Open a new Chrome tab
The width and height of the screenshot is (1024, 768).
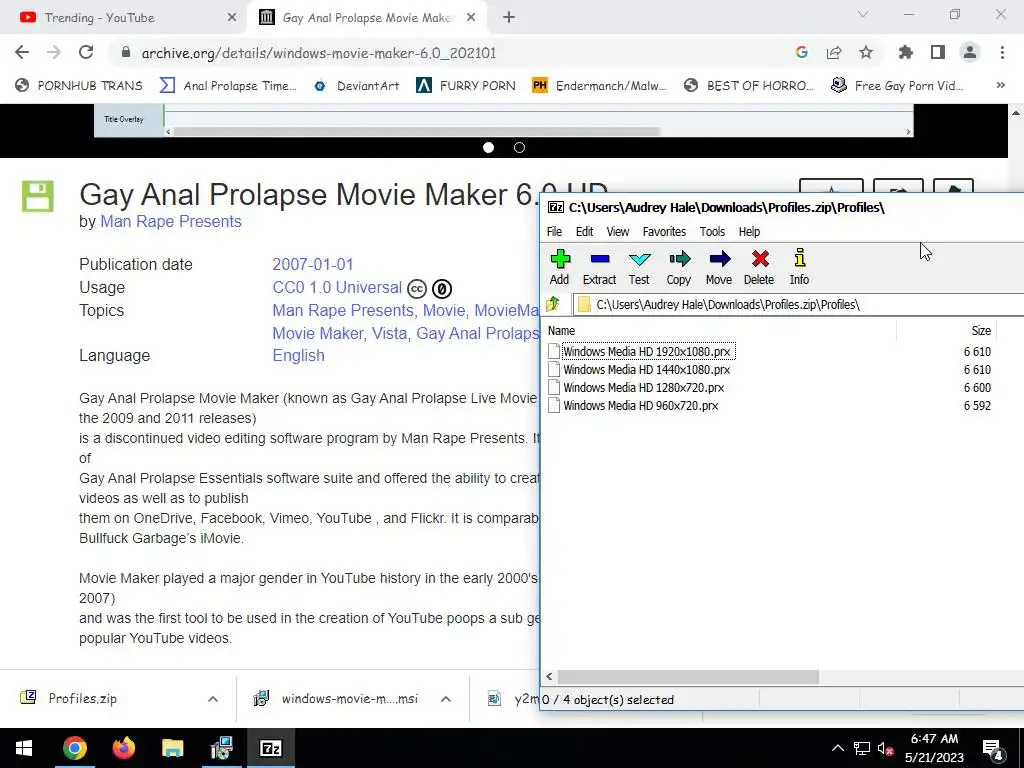tap(509, 18)
